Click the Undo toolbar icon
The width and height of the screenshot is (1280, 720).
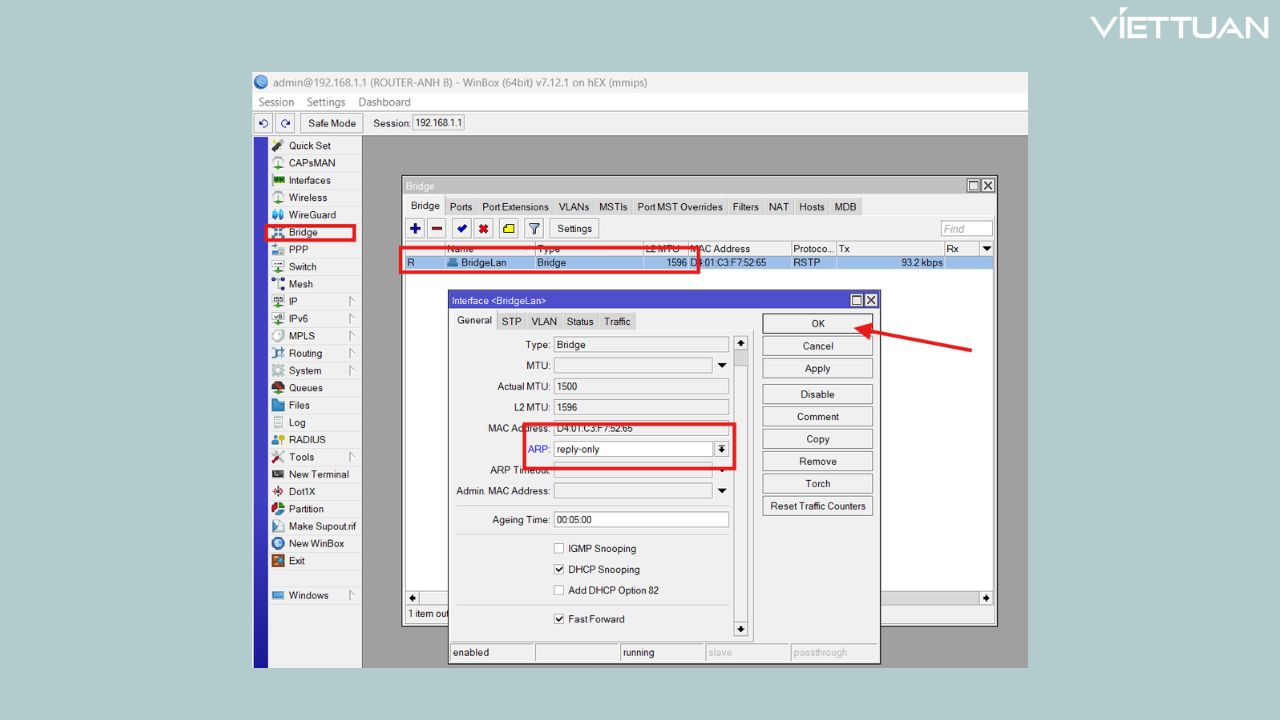coord(264,123)
